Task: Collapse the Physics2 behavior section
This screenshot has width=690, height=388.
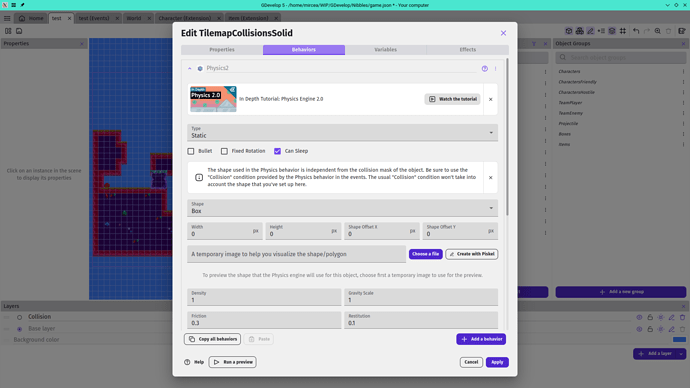Action: (x=190, y=69)
